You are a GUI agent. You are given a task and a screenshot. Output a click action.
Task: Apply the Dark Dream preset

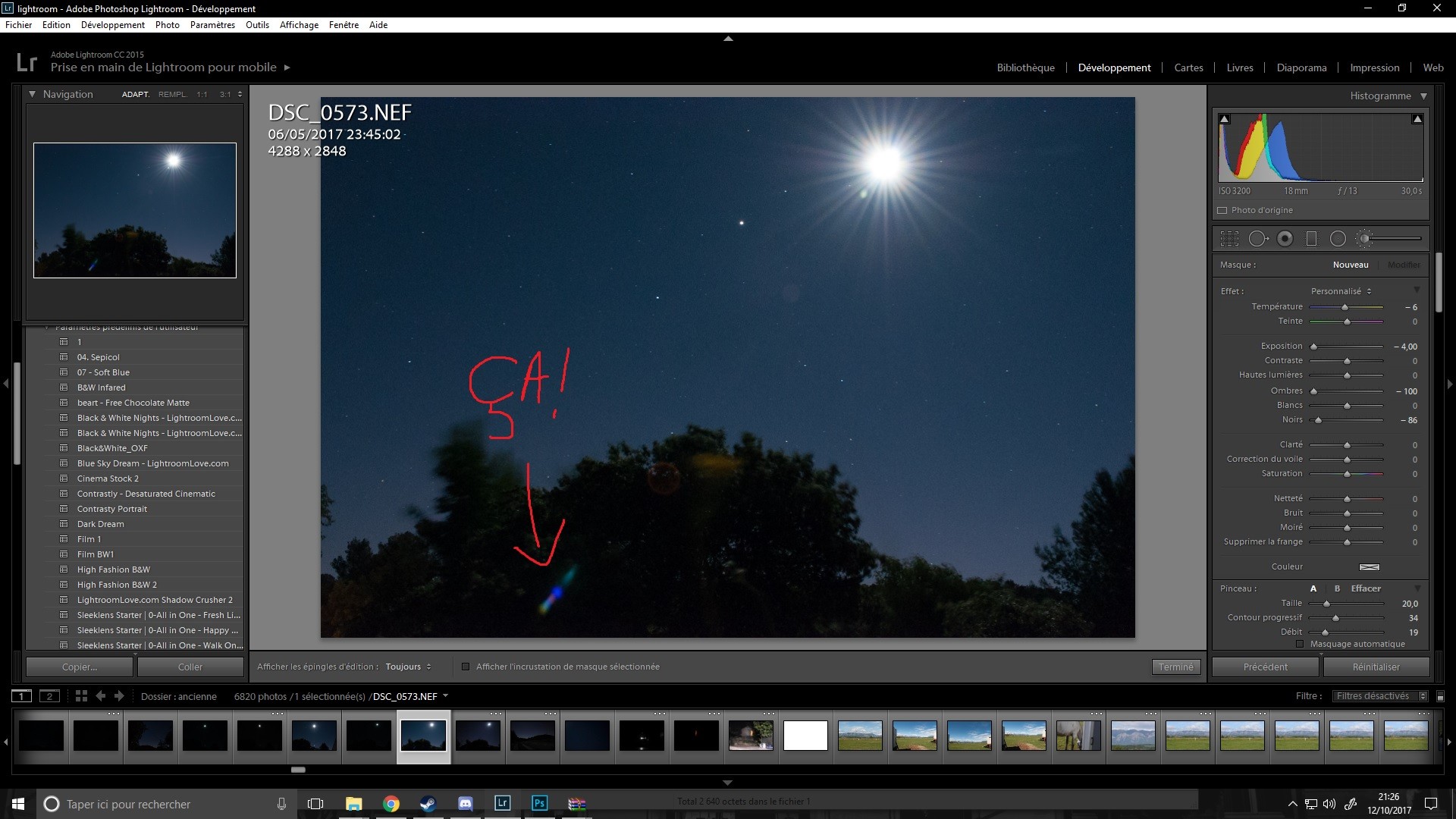[100, 524]
